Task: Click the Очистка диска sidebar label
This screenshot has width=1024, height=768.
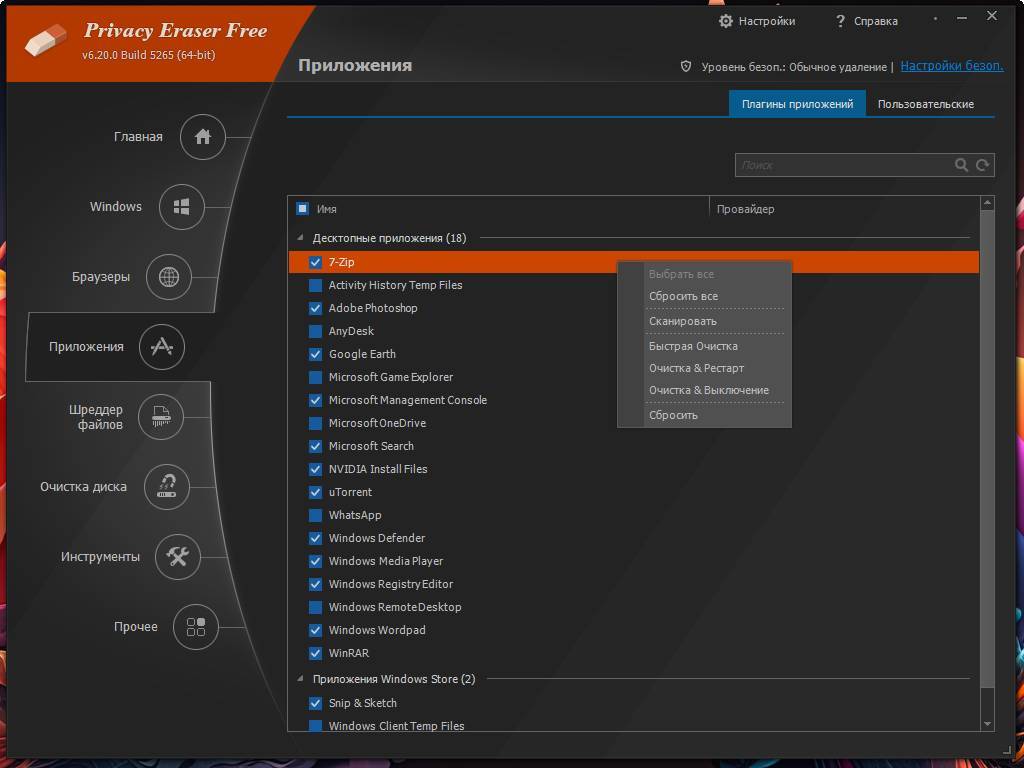Action: click(84, 487)
